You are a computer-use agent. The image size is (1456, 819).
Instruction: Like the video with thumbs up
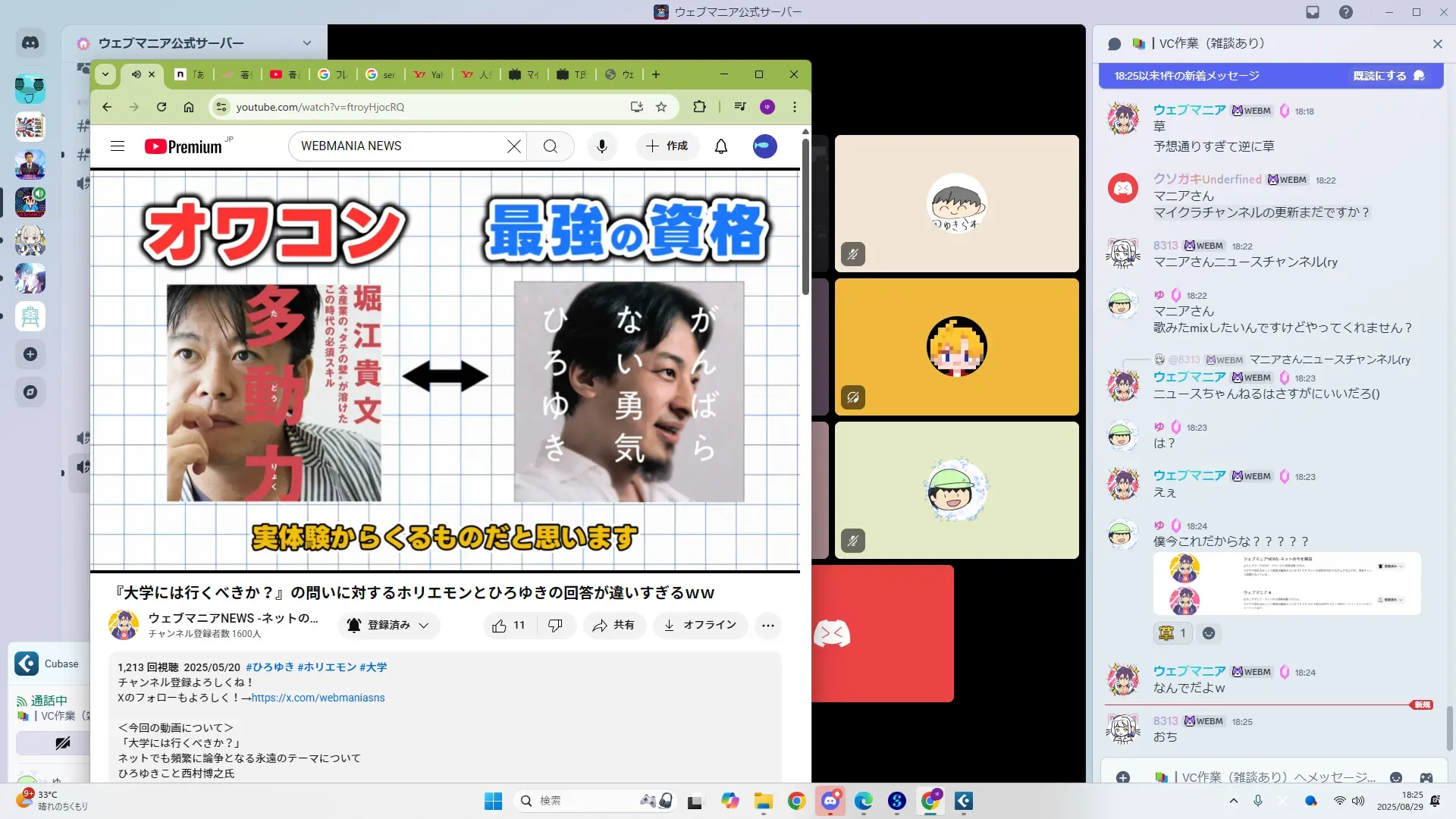pyautogui.click(x=500, y=626)
